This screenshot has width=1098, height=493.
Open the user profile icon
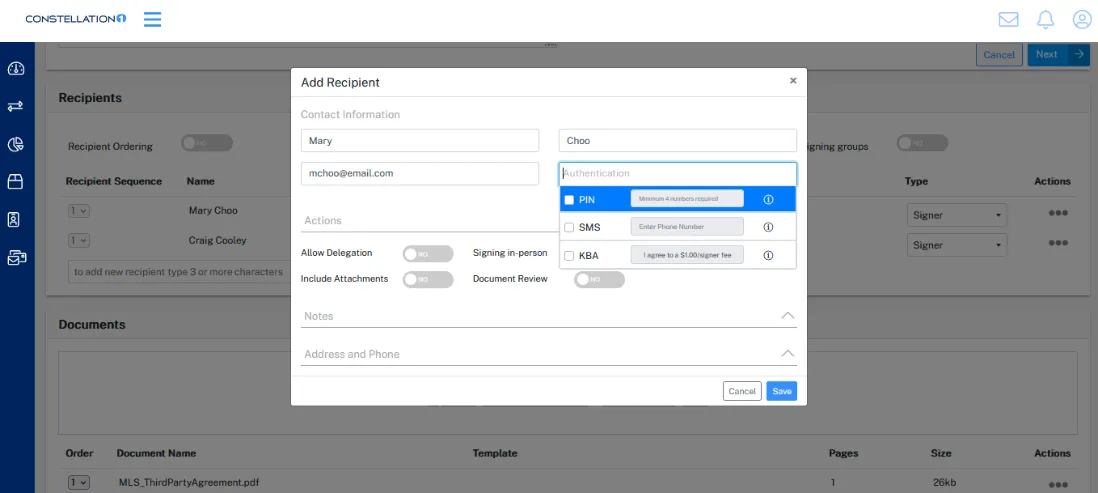pyautogui.click(x=1082, y=20)
